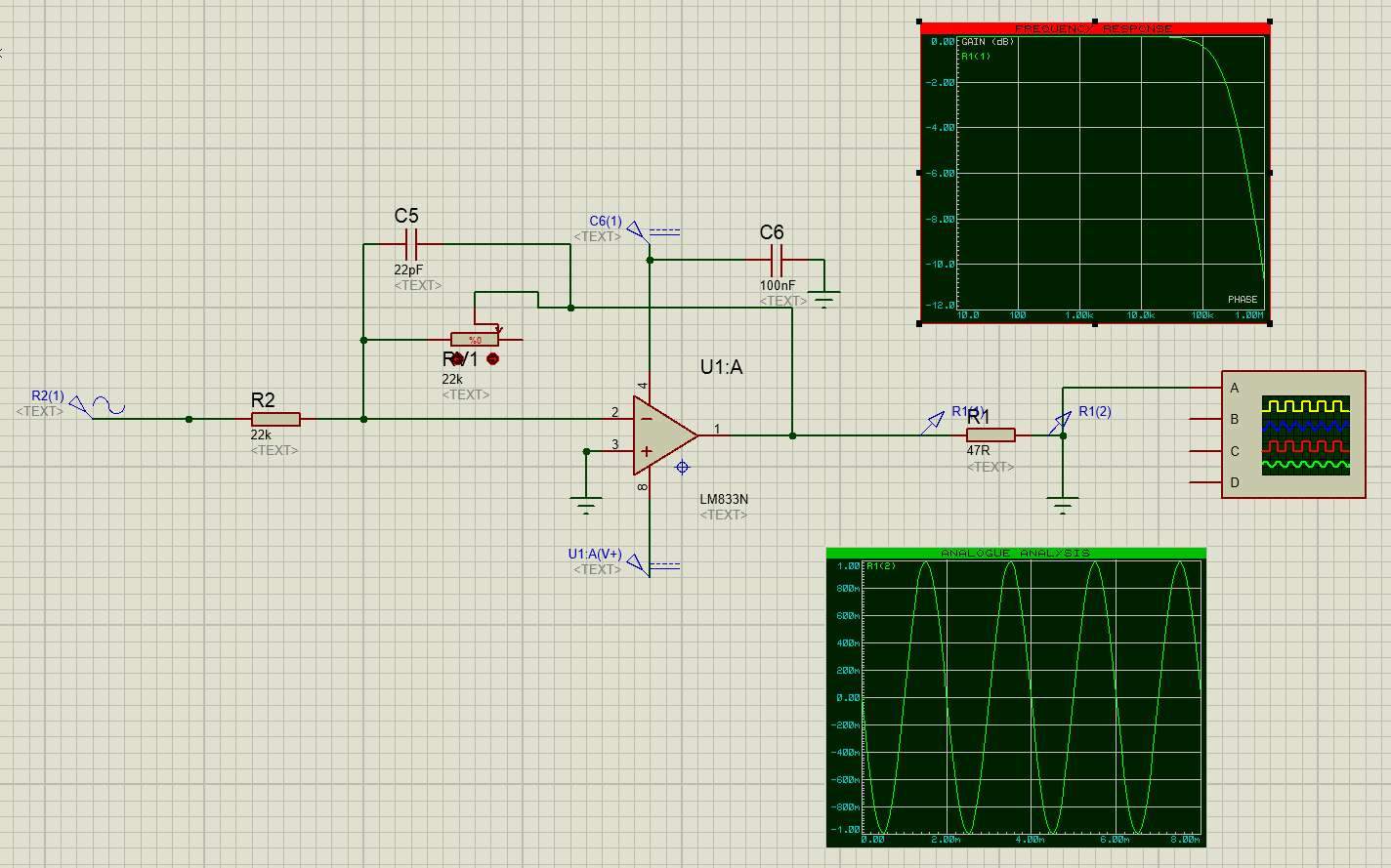Select the C6(1) power probe arrow

(637, 231)
